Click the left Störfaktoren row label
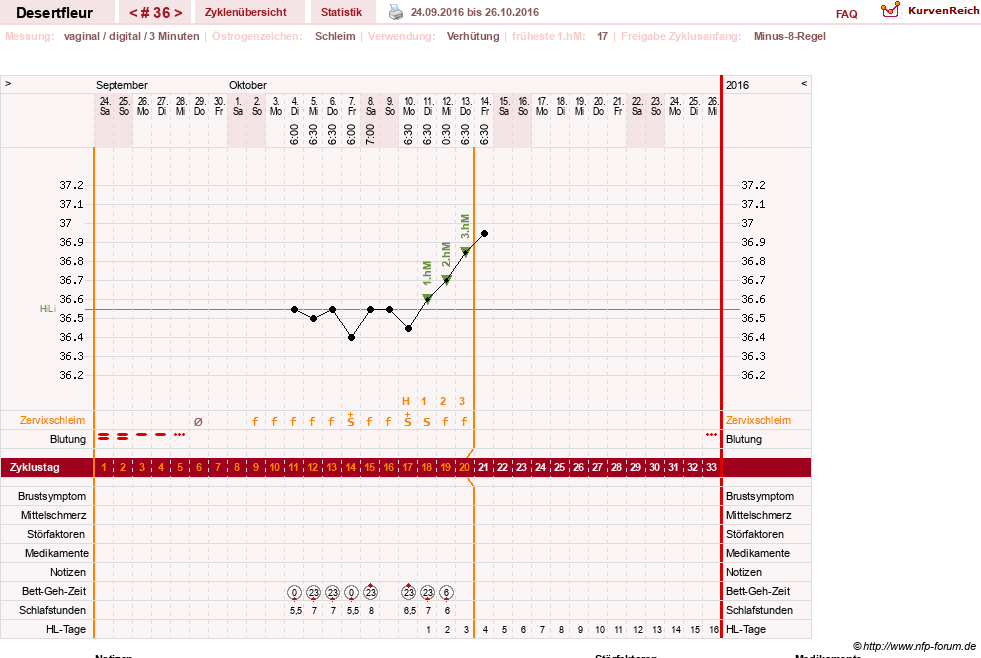The image size is (981, 658). click(56, 534)
